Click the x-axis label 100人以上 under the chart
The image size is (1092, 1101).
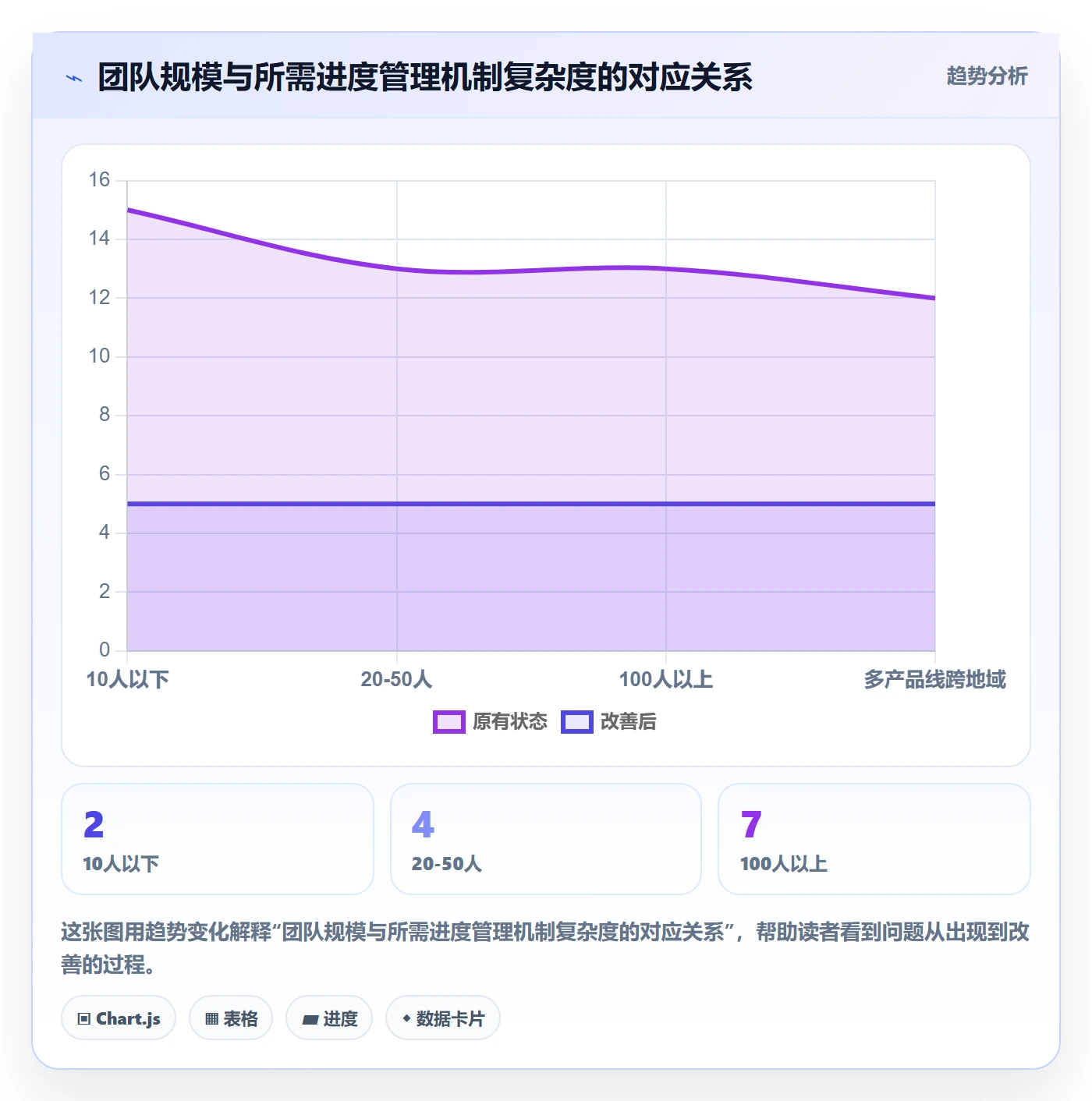(666, 679)
